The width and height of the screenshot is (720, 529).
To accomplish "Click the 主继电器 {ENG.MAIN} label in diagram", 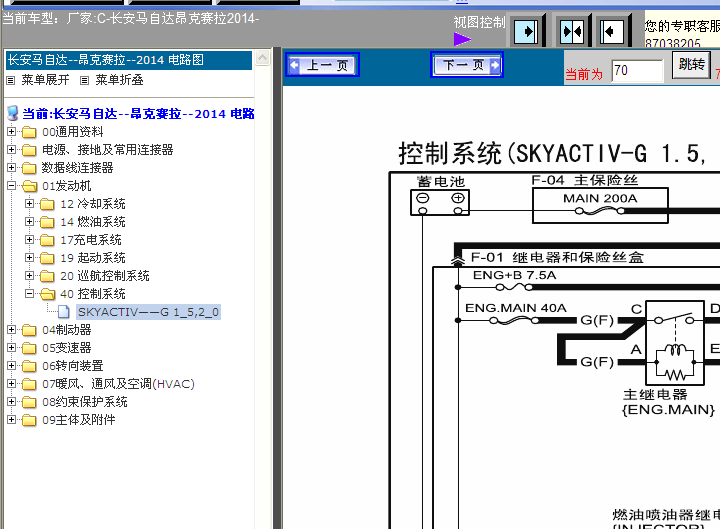I will pos(668,402).
